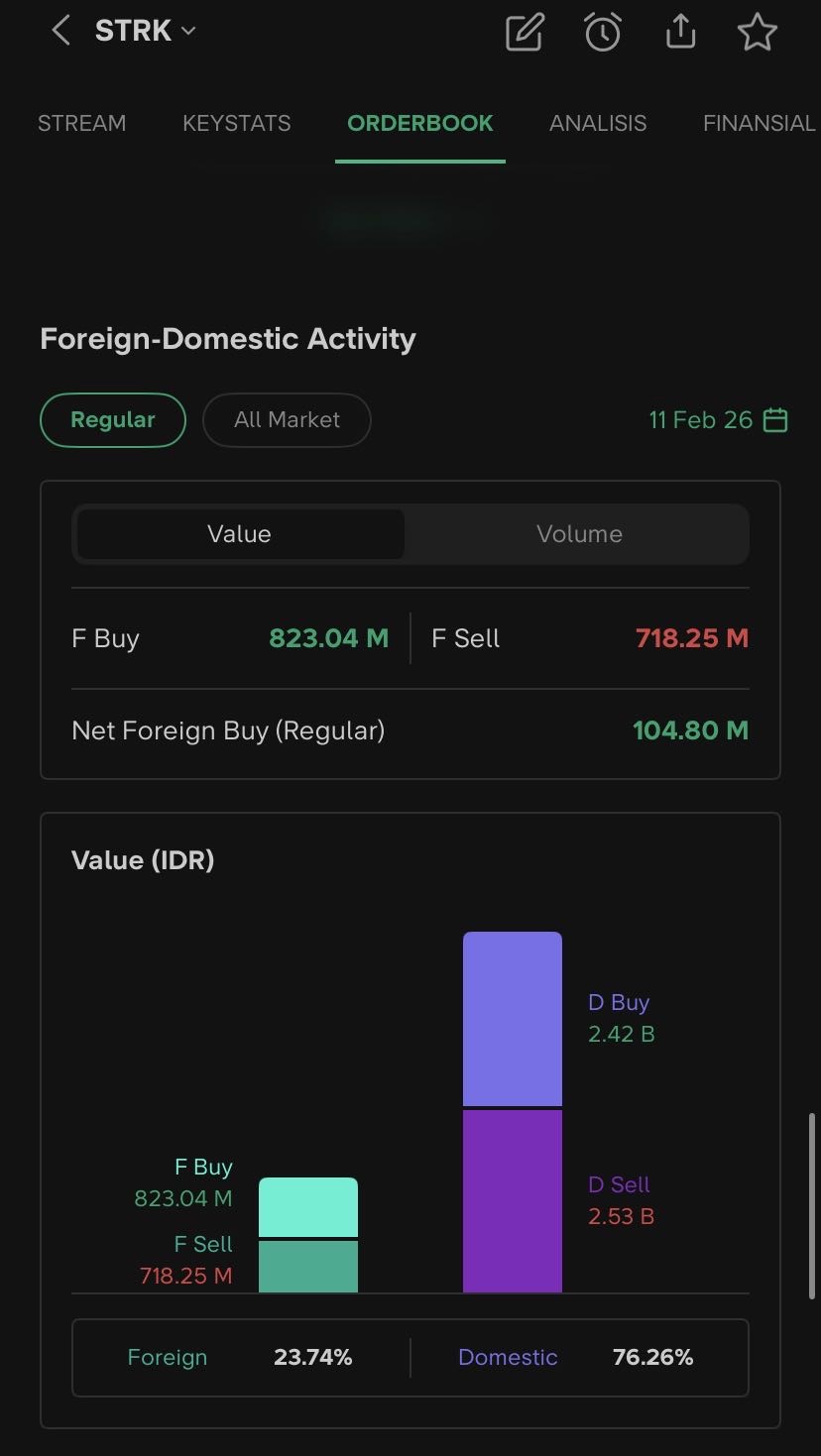Set a price alert with clock icon
The image size is (821, 1456).
point(602,33)
